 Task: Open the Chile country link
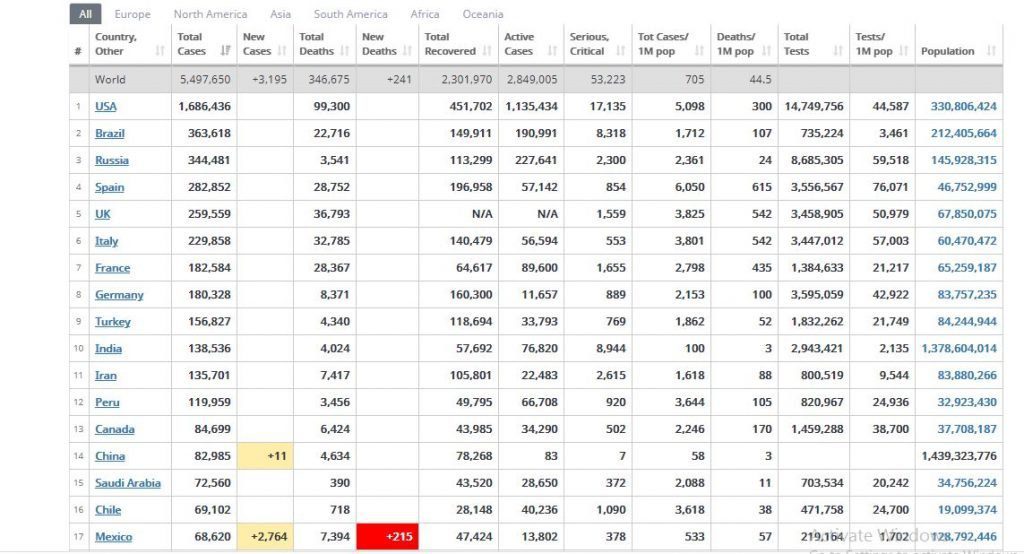pos(108,510)
